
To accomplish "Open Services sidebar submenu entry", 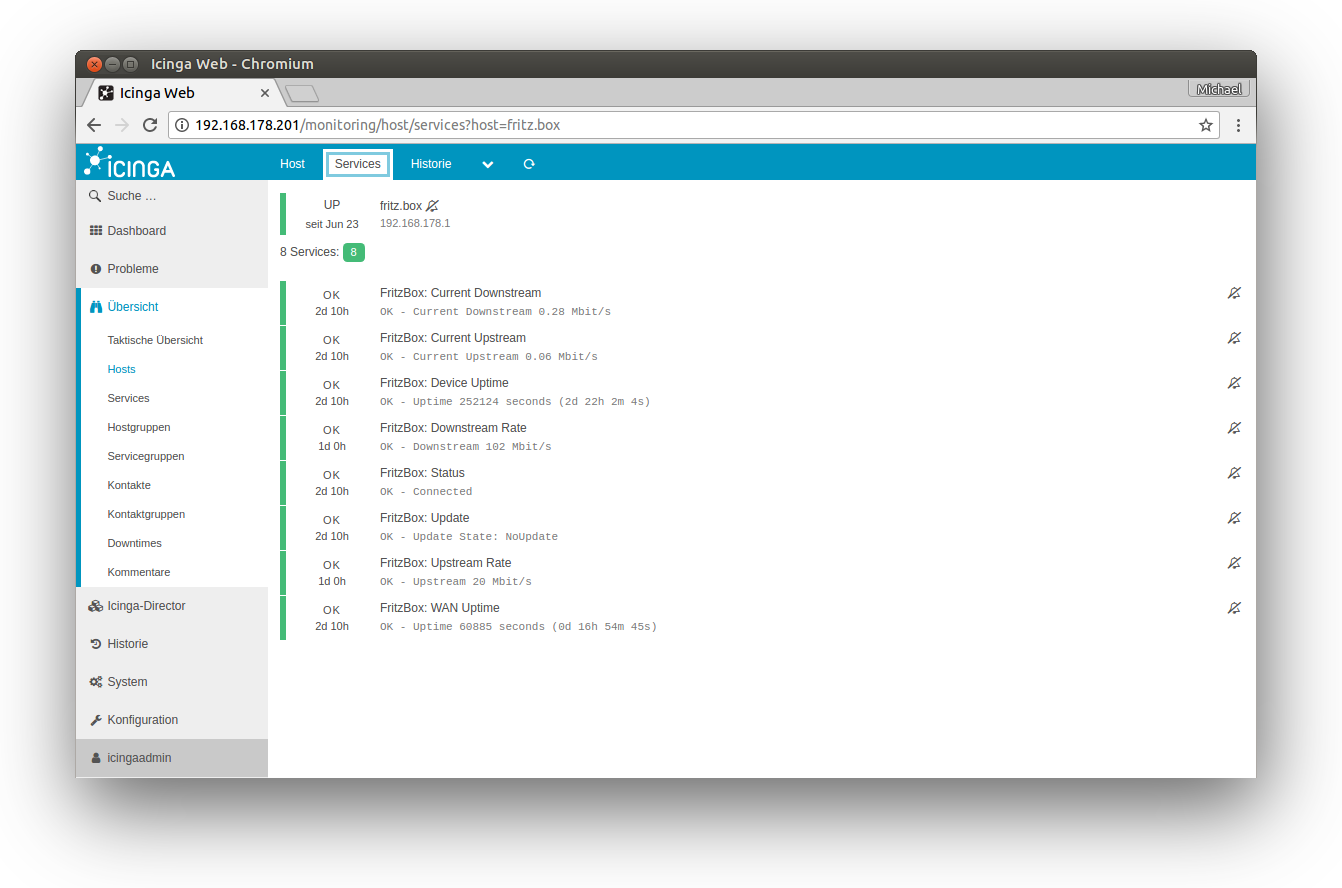I will click(x=128, y=398).
